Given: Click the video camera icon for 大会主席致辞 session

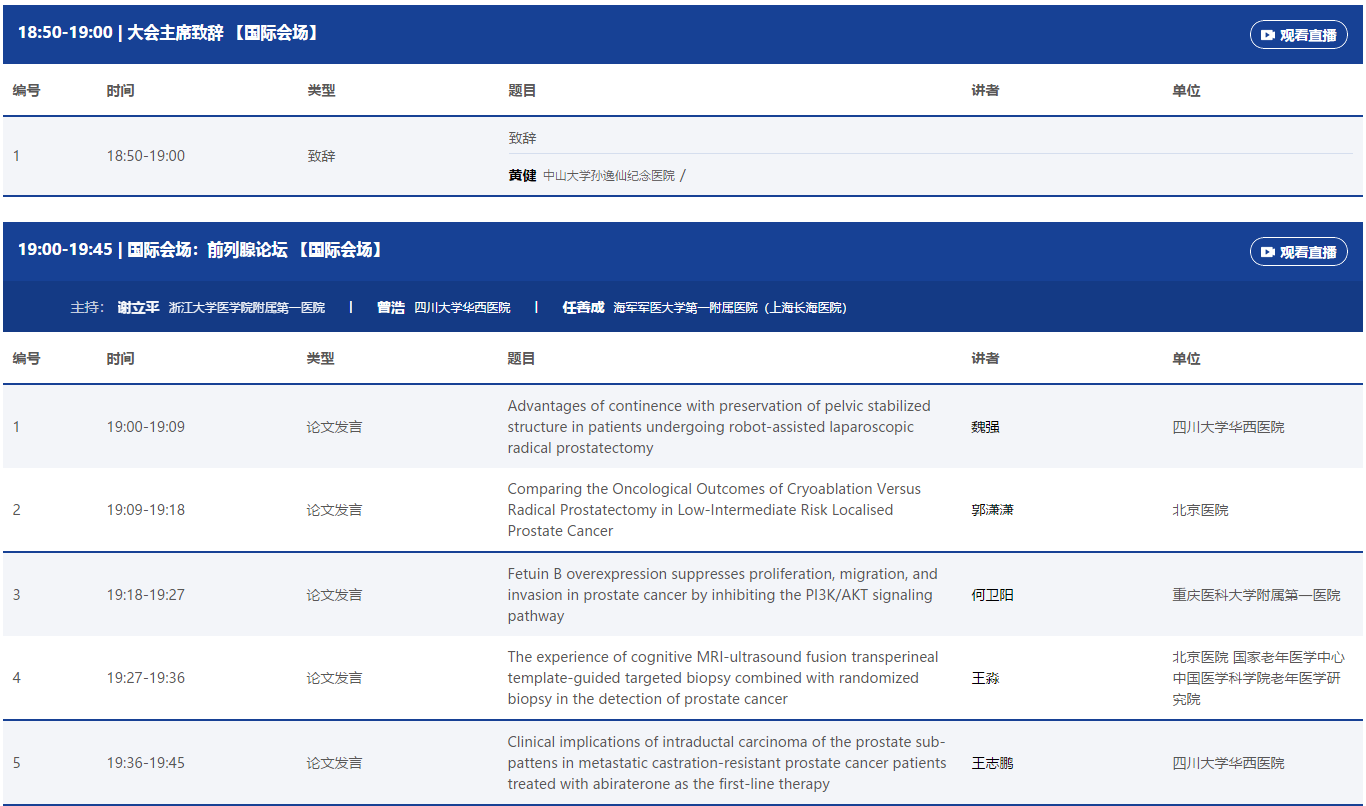Looking at the screenshot, I should [1267, 35].
